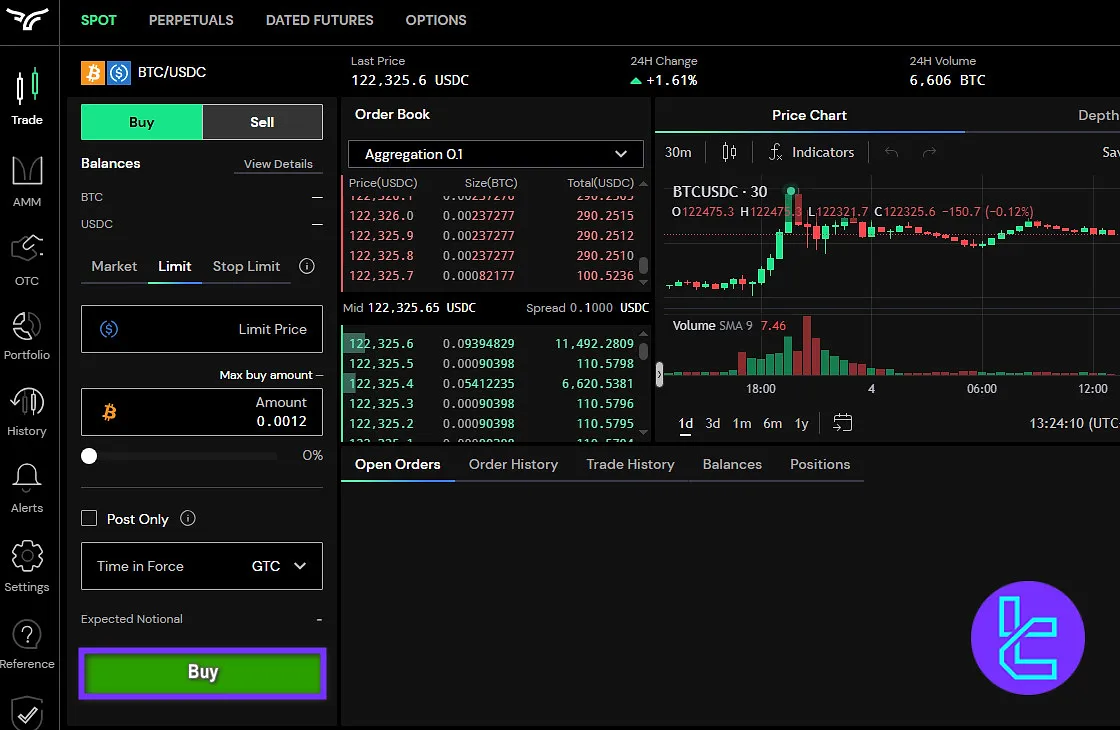Change candle style using chart style icon

(729, 152)
